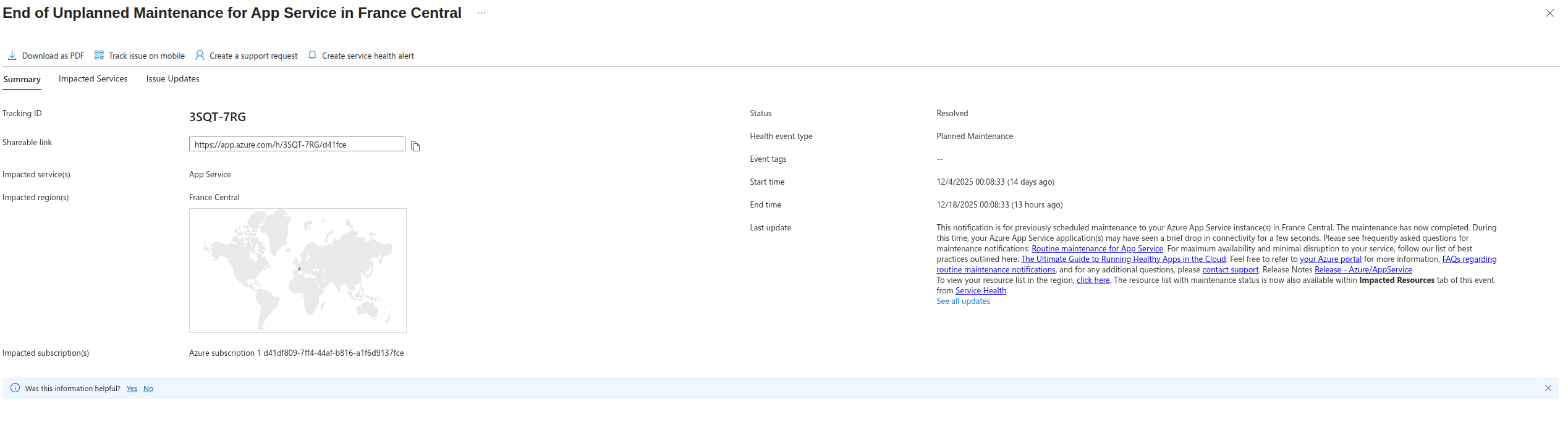Click the App Service impacted service value

point(210,174)
